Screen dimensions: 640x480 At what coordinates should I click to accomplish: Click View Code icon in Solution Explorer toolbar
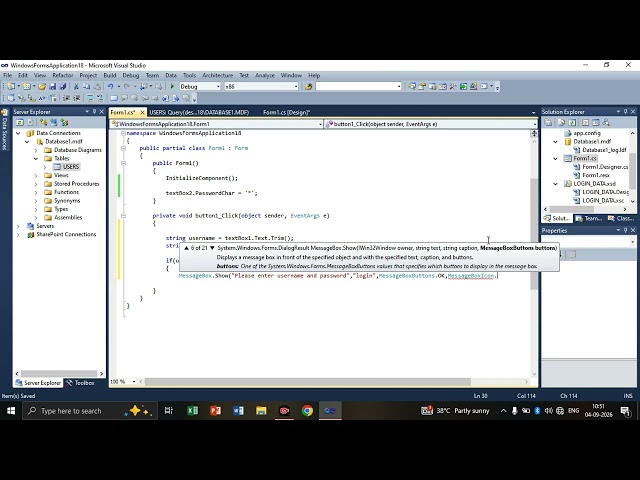click(x=585, y=122)
